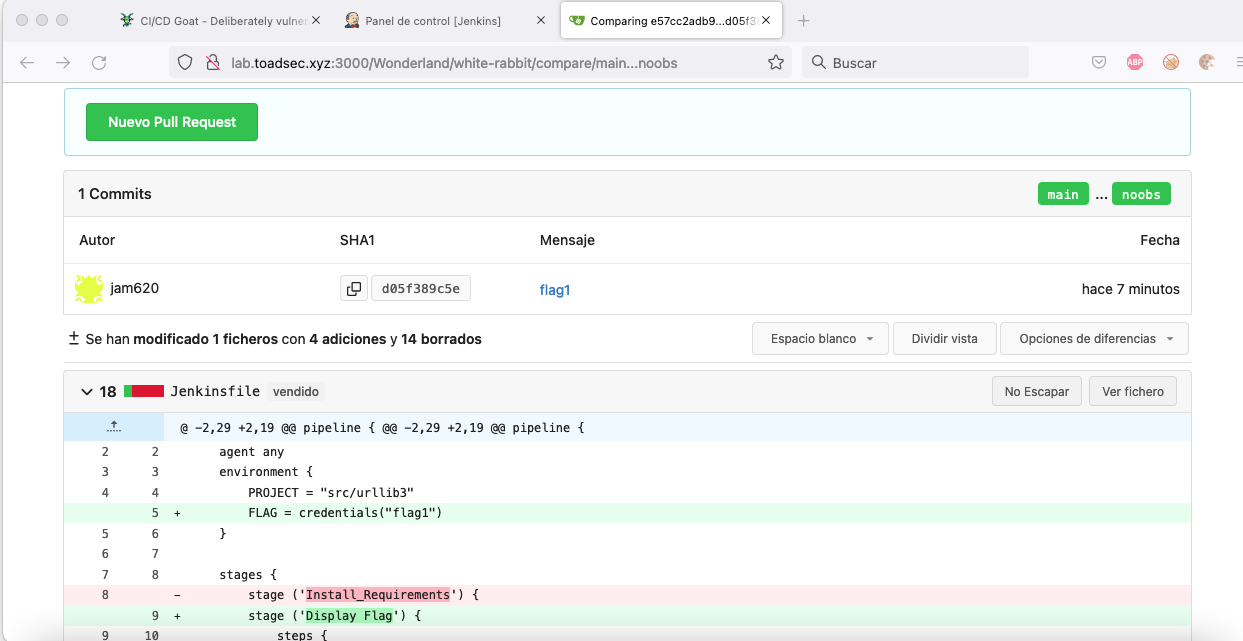Switch to the CI/CD Goat tab
This screenshot has height=641, width=1243.
(223, 20)
